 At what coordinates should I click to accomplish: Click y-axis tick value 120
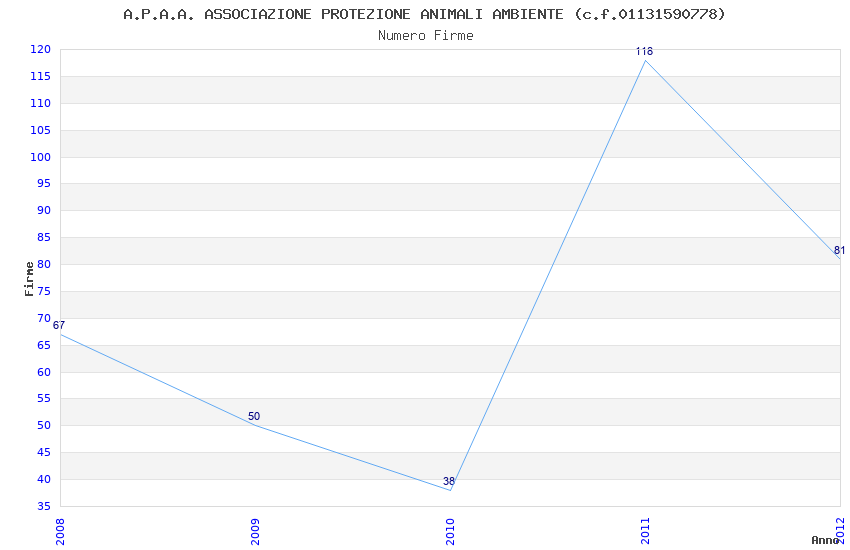(x=40, y=49)
